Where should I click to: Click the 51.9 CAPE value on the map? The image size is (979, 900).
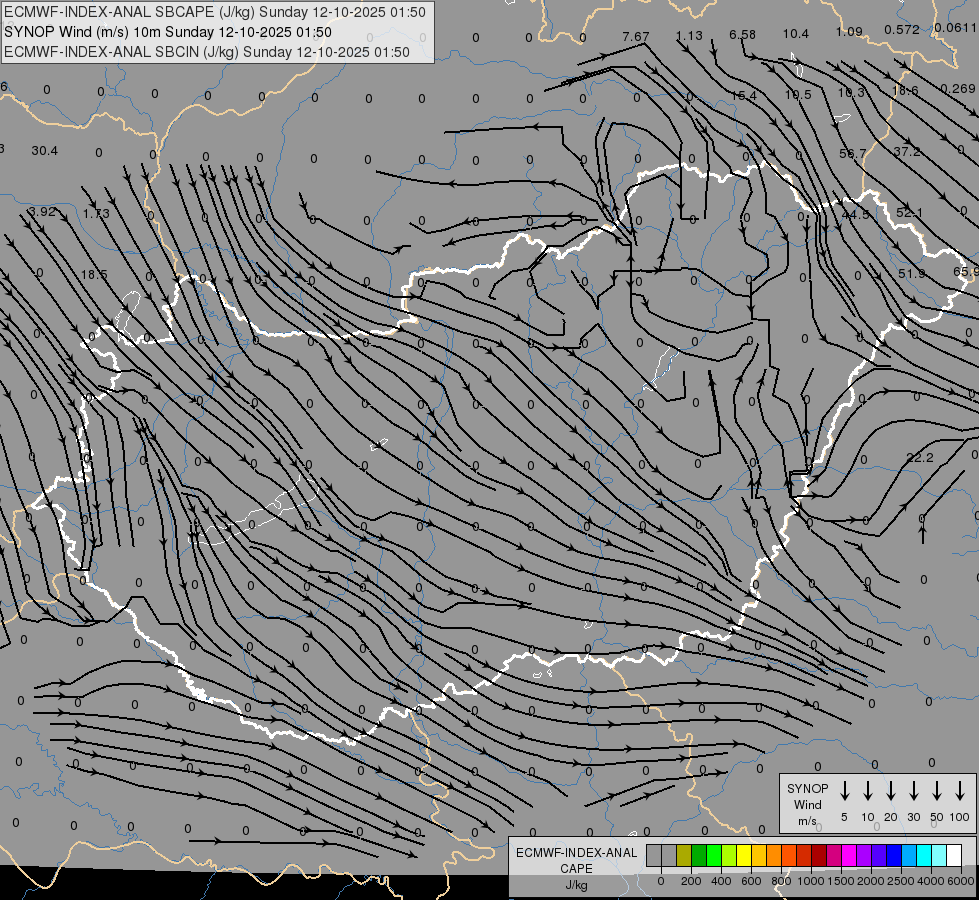click(912, 274)
